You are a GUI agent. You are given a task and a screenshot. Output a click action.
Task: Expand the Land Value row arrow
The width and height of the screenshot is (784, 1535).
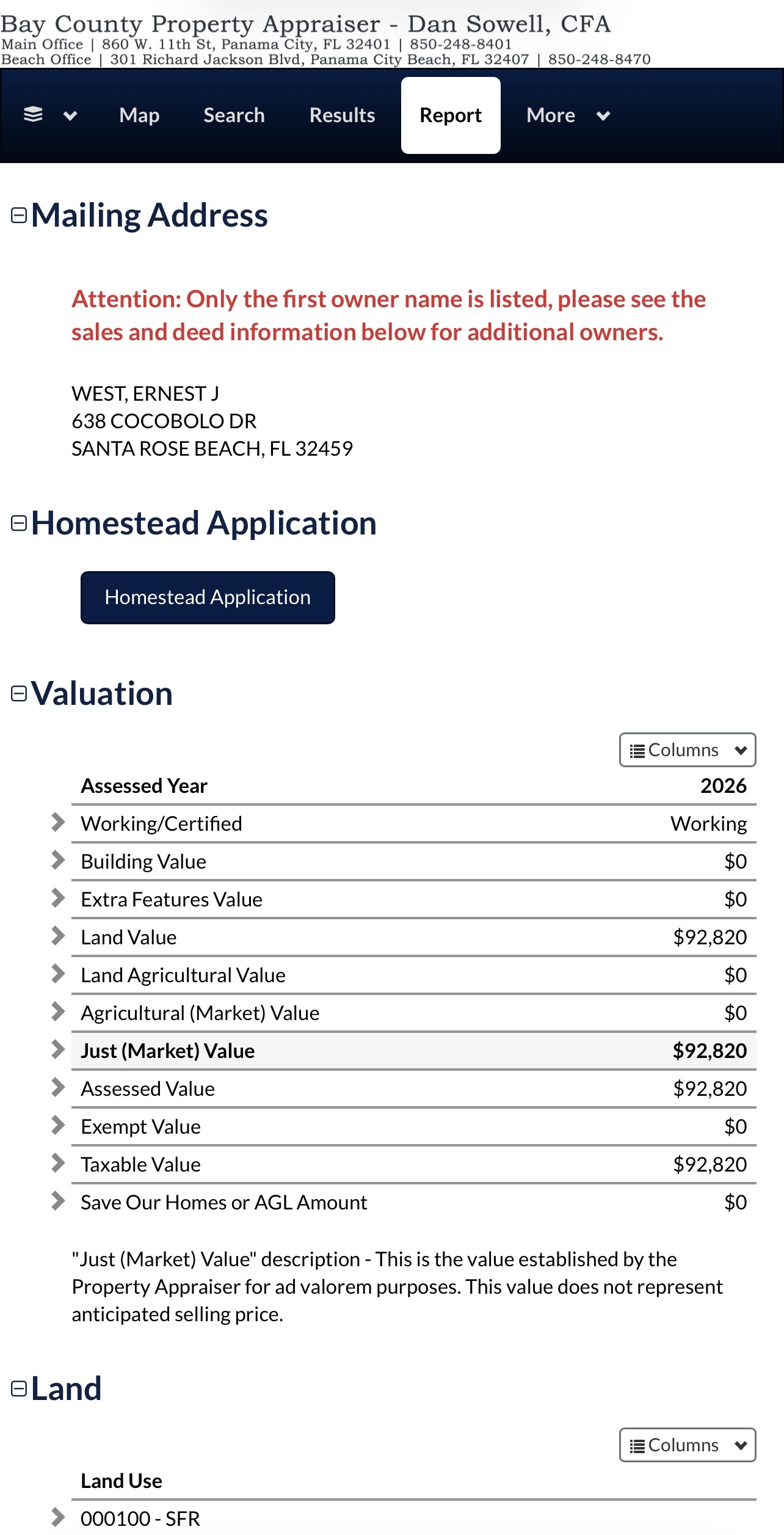pyautogui.click(x=58, y=936)
